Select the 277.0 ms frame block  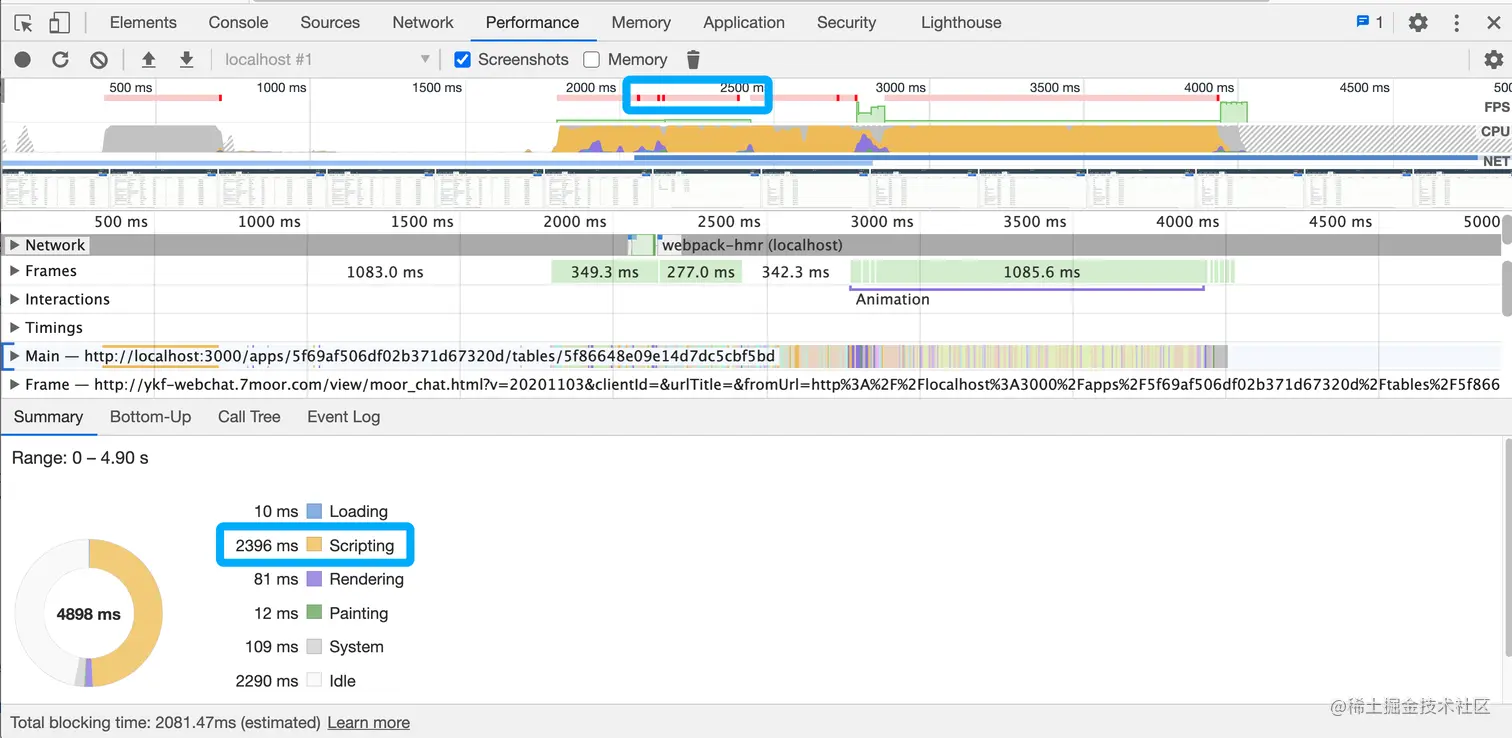(x=700, y=272)
